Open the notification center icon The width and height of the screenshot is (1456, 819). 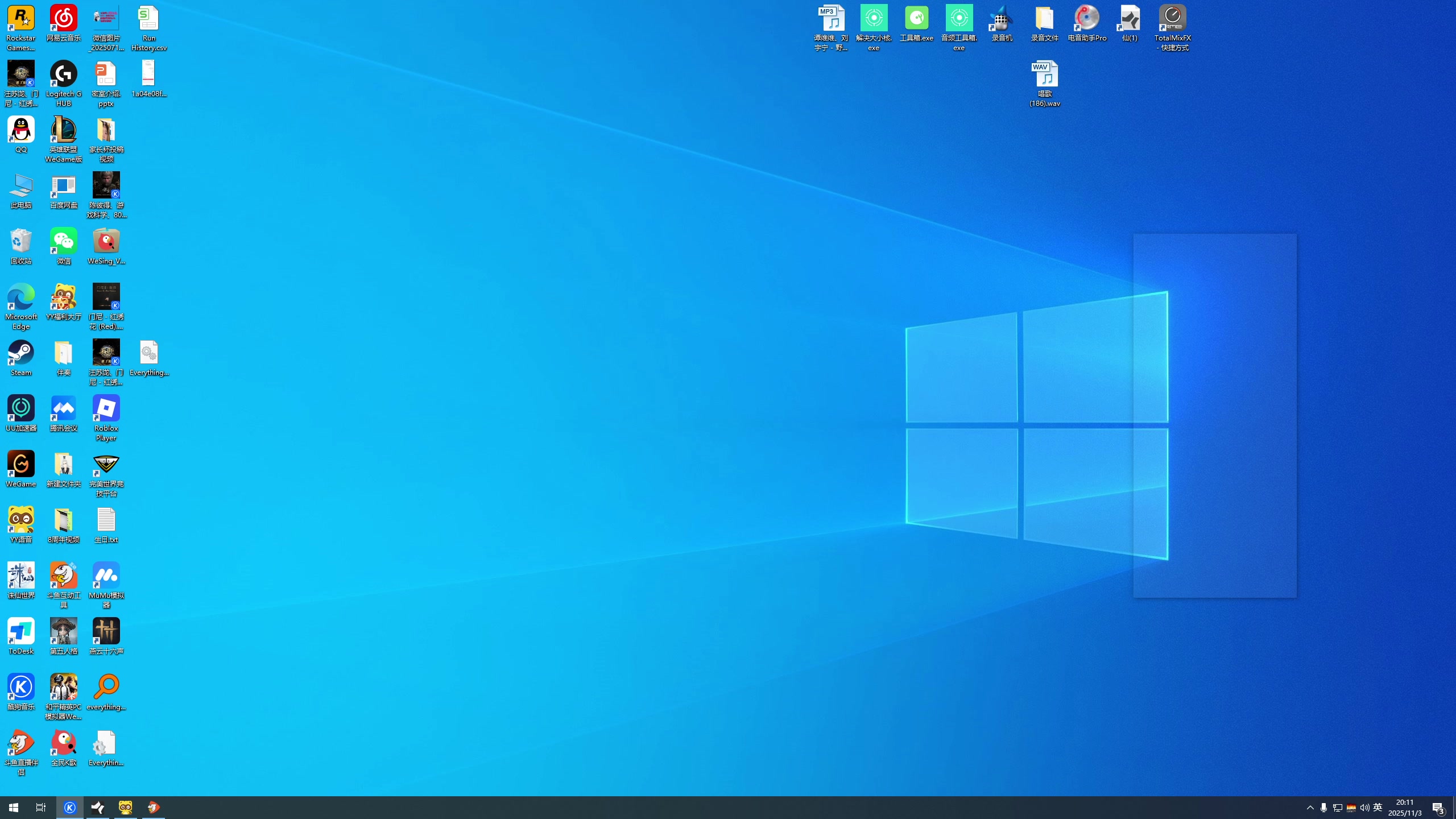(1438, 808)
